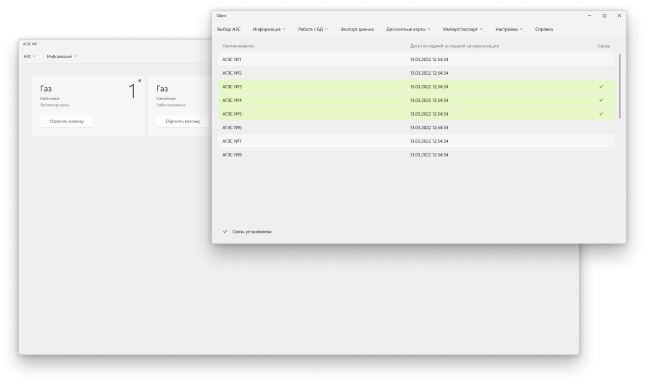Click the sync date in the АГЗС №3 row
The height and width of the screenshot is (383, 647).
point(429,87)
